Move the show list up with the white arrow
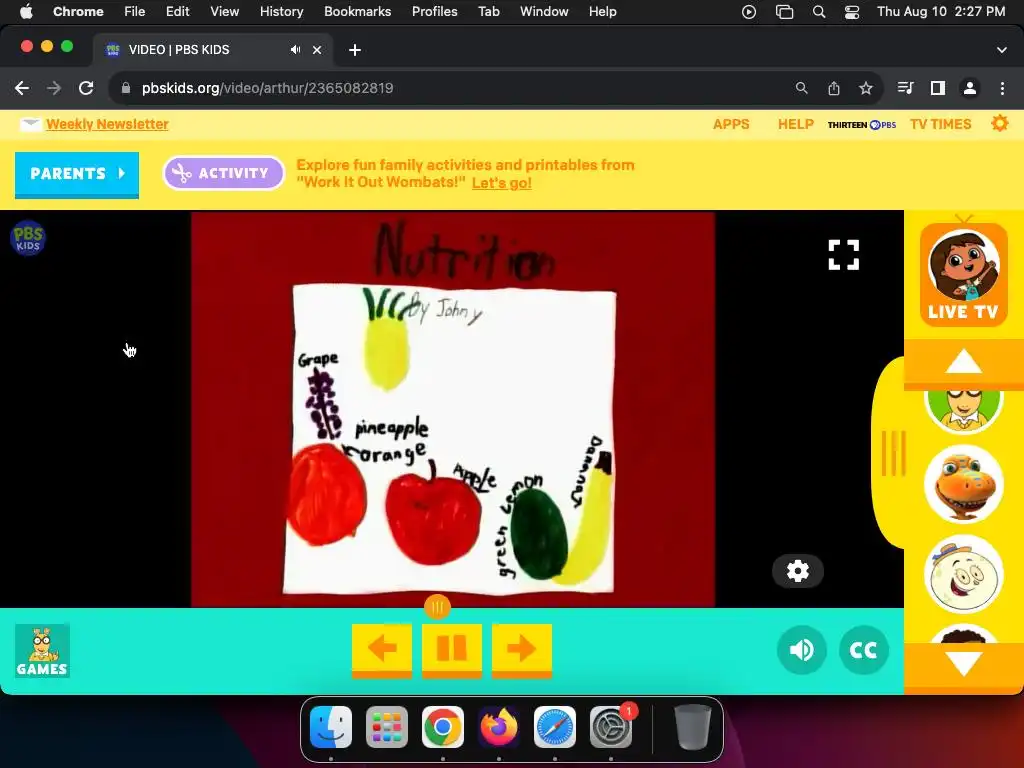 pos(963,363)
